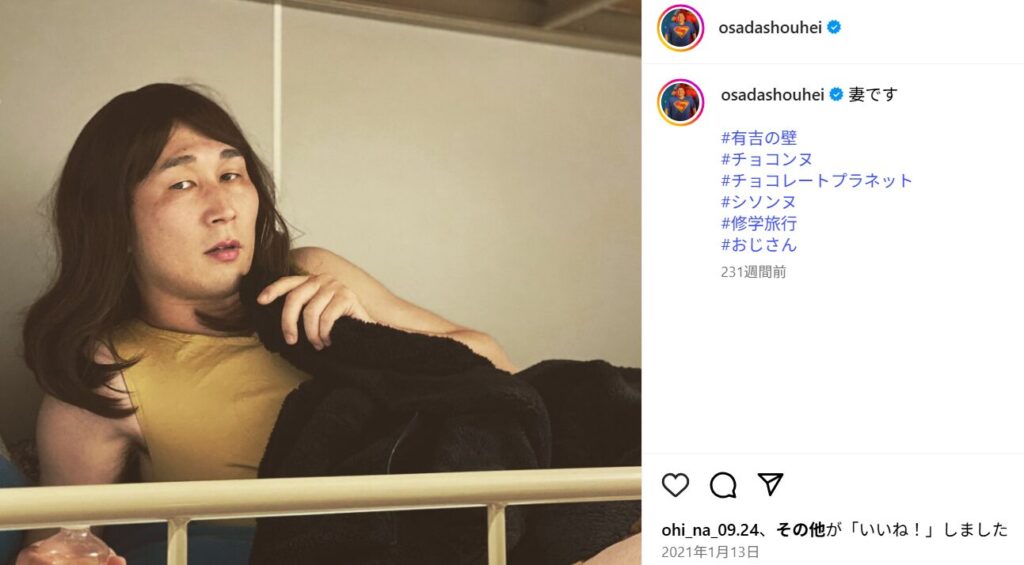Open the header profile avatar

(x=680, y=27)
